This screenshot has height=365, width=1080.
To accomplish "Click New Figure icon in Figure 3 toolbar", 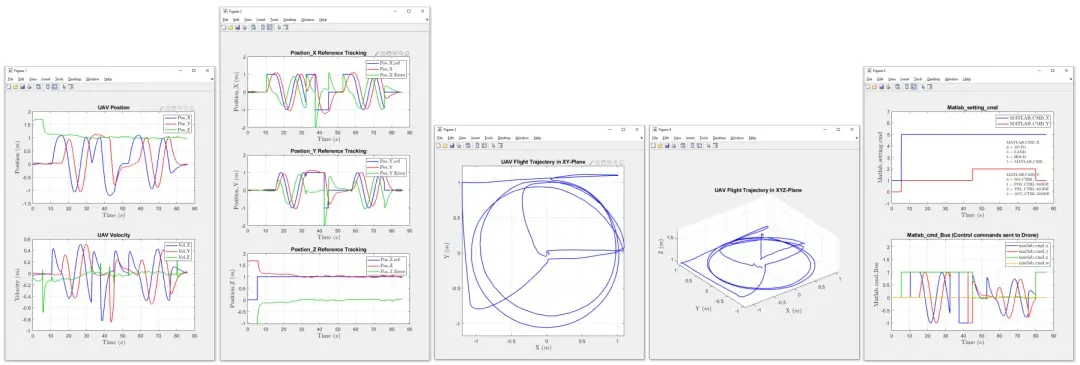I will pyautogui.click(x=439, y=145).
